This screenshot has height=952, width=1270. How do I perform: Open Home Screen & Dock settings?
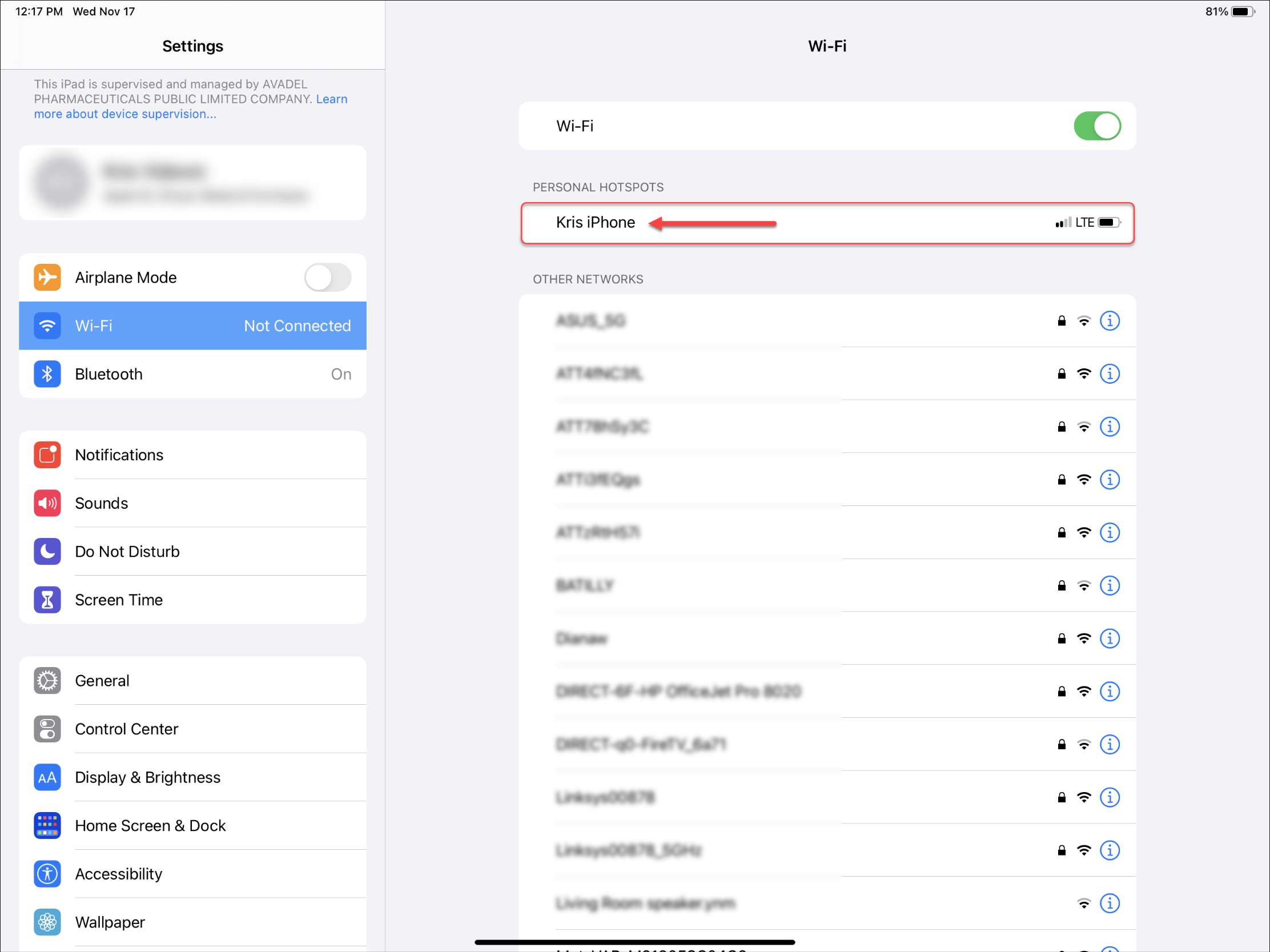(x=192, y=825)
